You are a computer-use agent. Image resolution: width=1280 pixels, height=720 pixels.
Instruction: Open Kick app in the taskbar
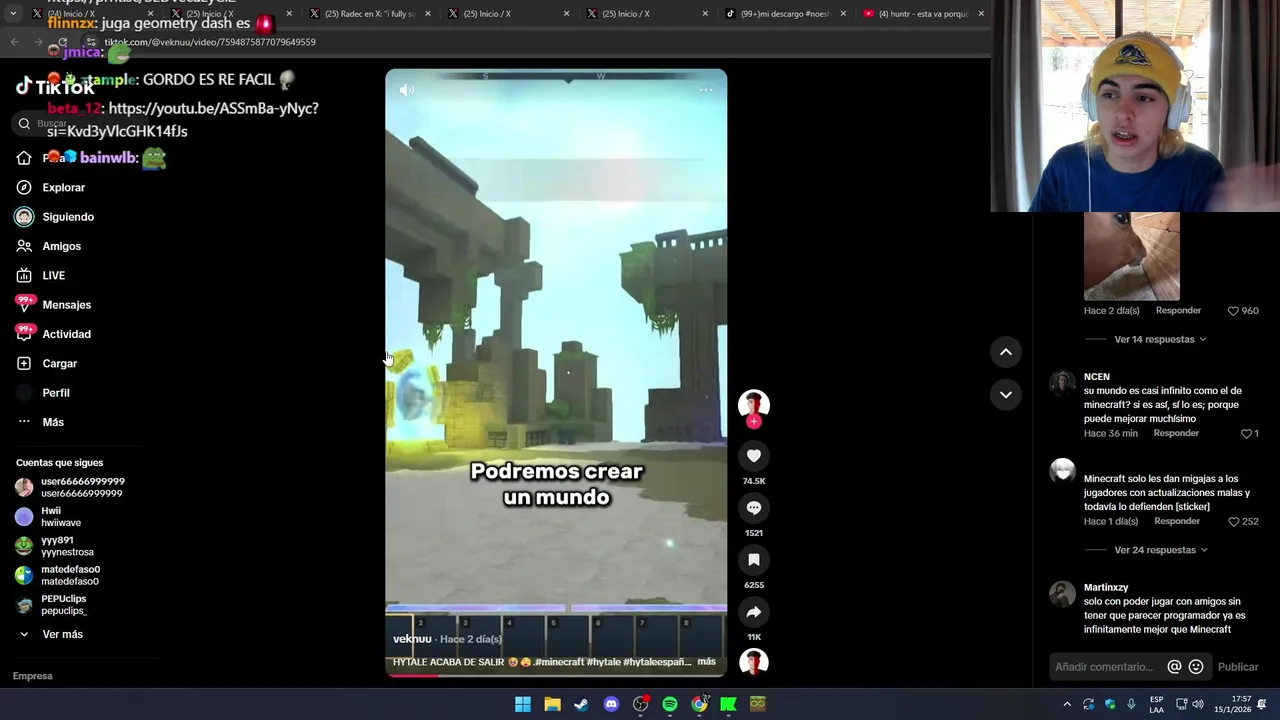pyautogui.click(x=728, y=704)
